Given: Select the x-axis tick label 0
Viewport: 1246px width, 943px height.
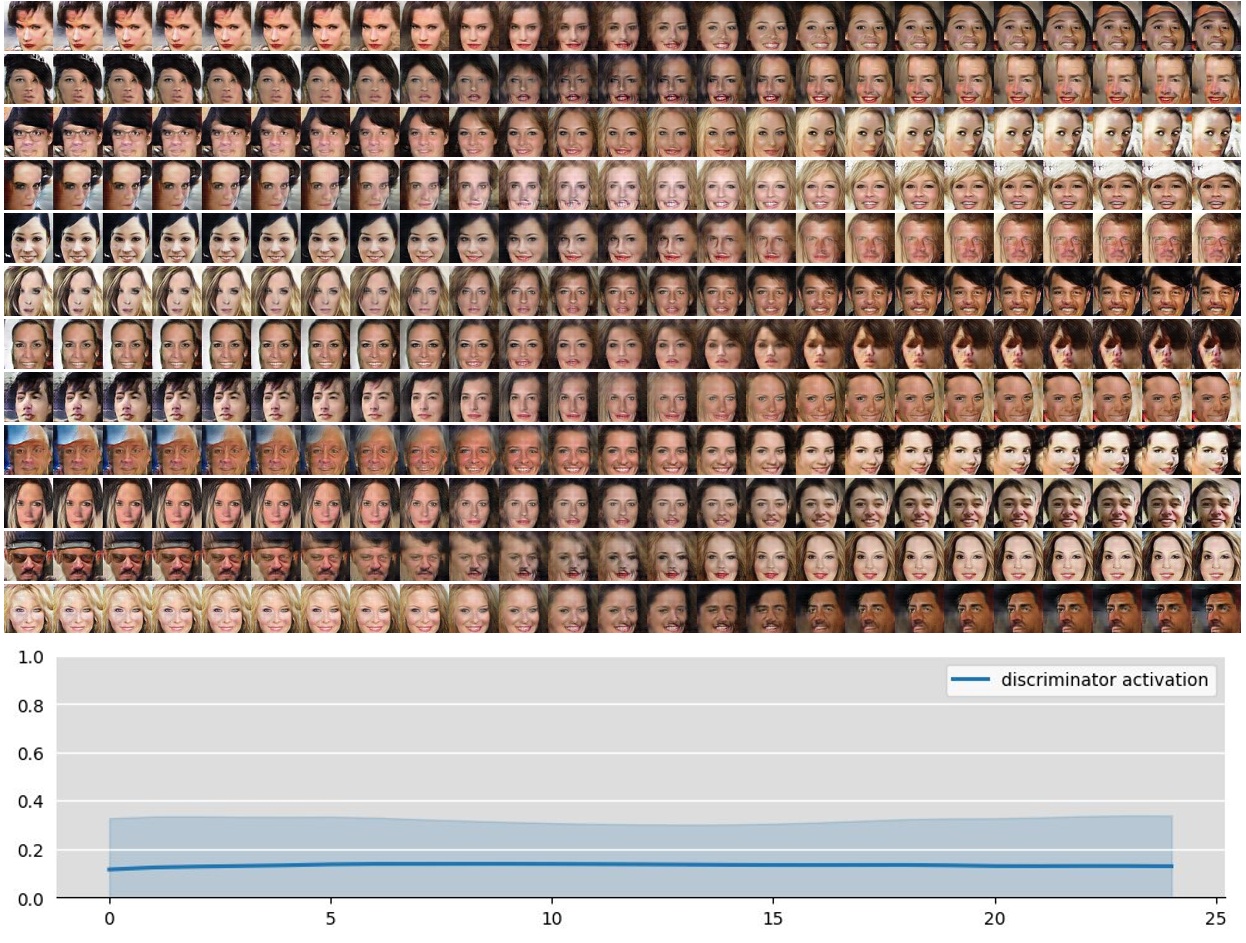Looking at the screenshot, I should click(109, 918).
